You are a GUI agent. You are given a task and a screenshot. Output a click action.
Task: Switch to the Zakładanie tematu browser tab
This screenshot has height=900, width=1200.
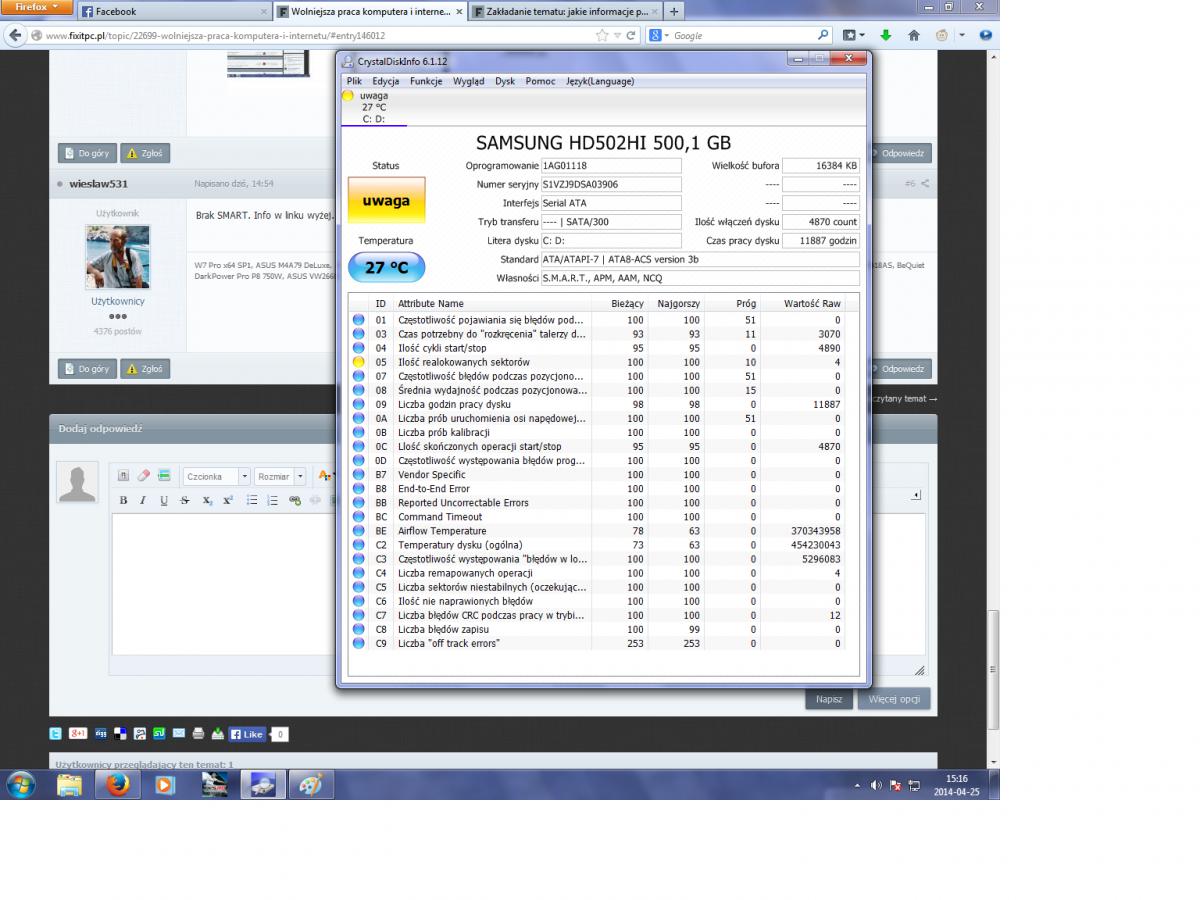[563, 12]
